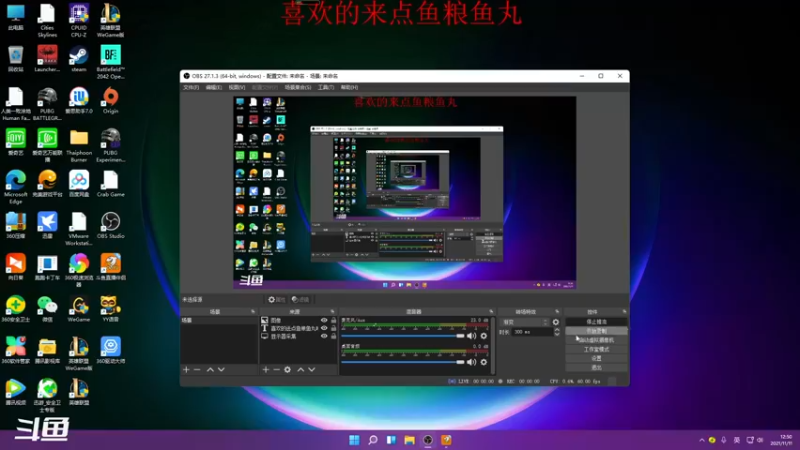800x450 pixels.
Task: Select 场景 in the Scenes list
Action: click(219, 320)
